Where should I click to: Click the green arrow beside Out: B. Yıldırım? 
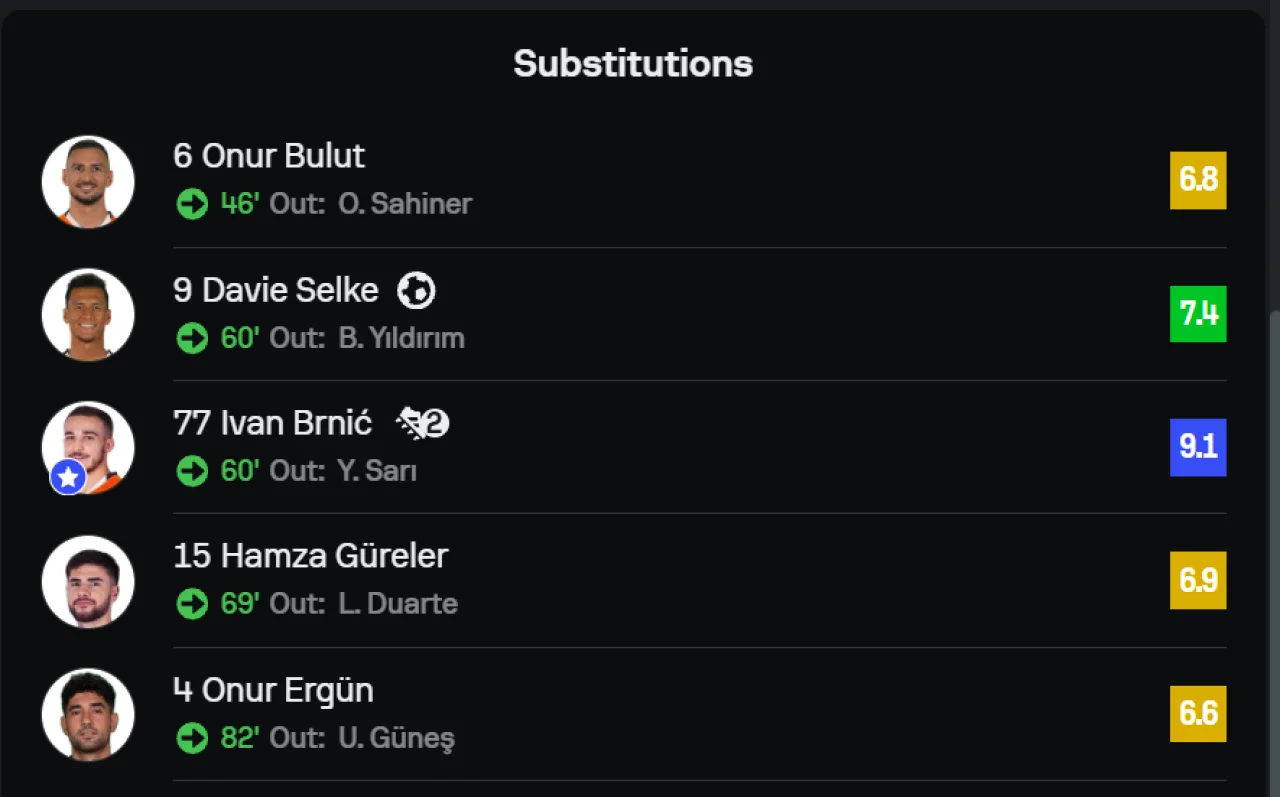click(192, 338)
